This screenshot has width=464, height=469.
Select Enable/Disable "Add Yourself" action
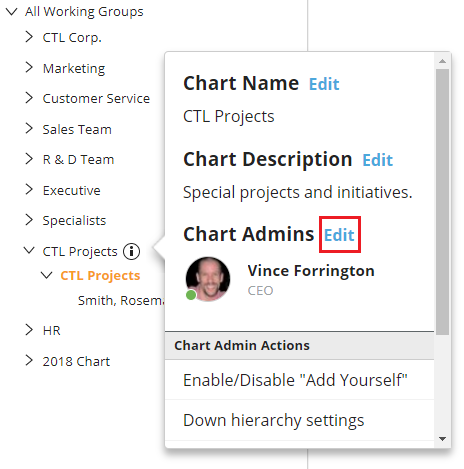tap(299, 380)
